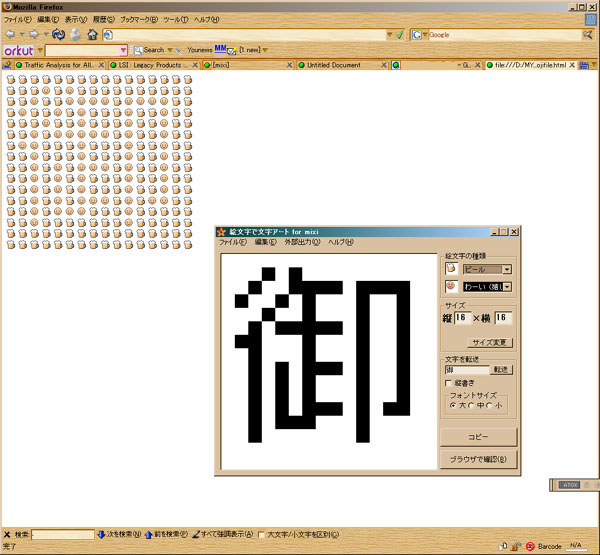Click the サイズ変更 button
Screen dimensions: 600x555
[x=490, y=343]
